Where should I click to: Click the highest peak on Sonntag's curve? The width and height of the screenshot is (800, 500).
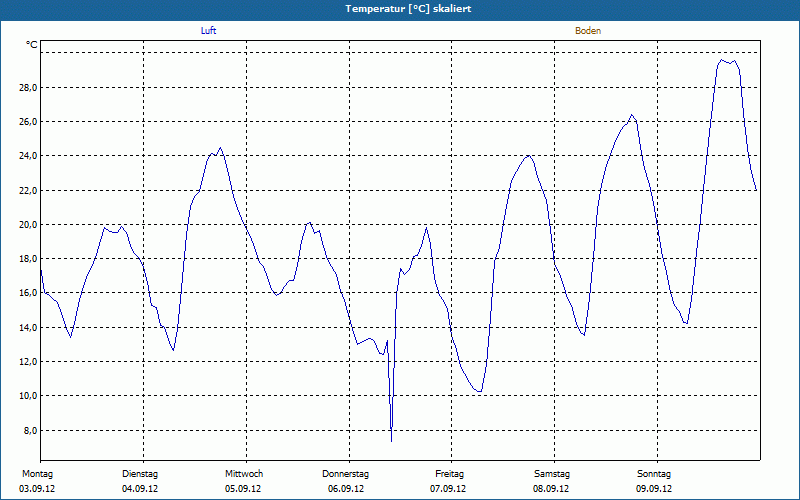coord(721,60)
